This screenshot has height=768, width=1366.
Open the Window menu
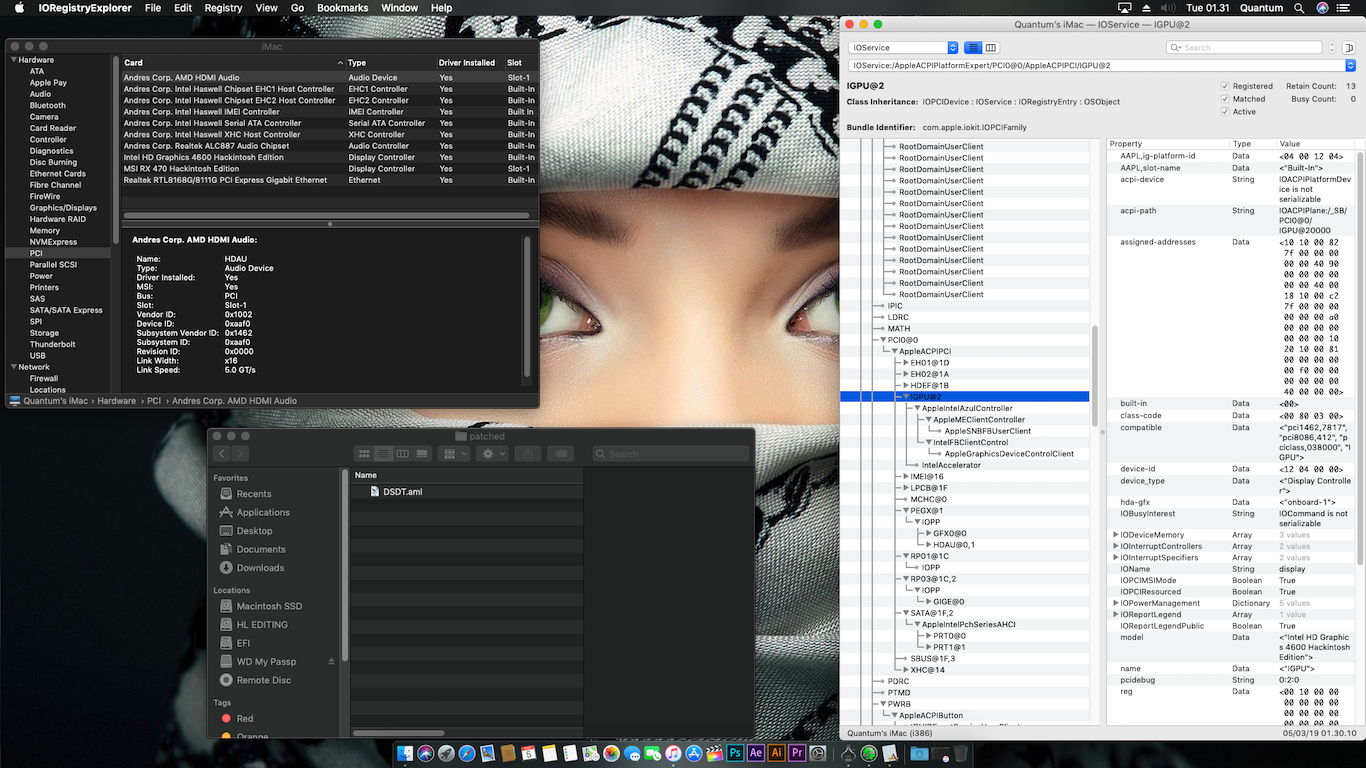pos(400,8)
